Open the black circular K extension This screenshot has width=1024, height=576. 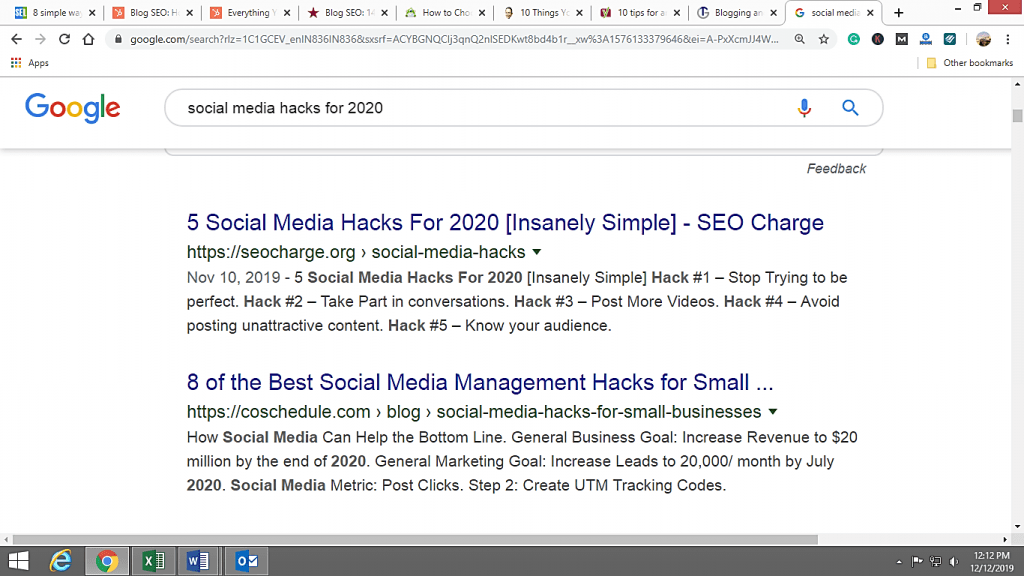coord(878,39)
